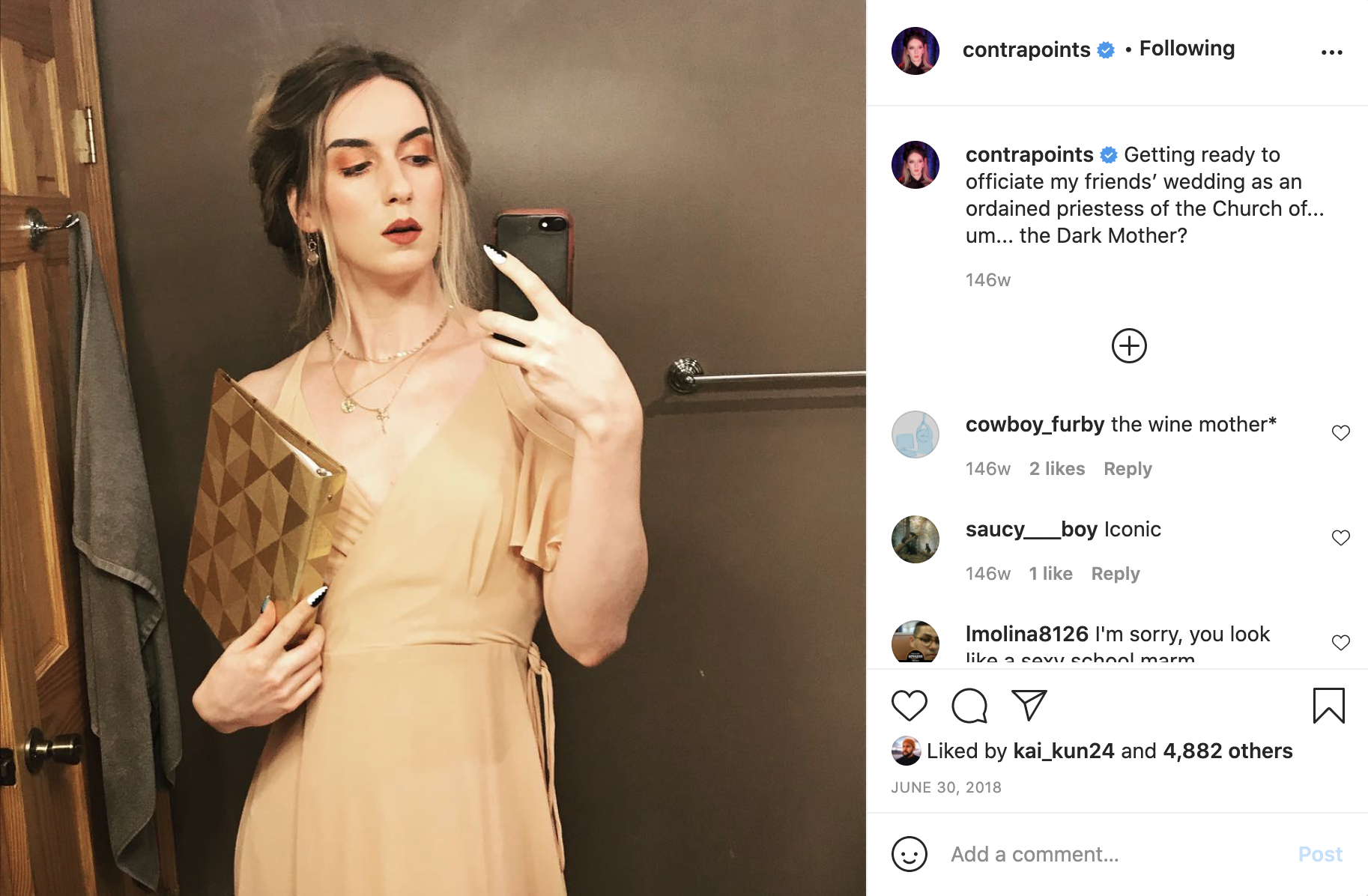
Task: Click the Post comment button
Action: point(1320,854)
